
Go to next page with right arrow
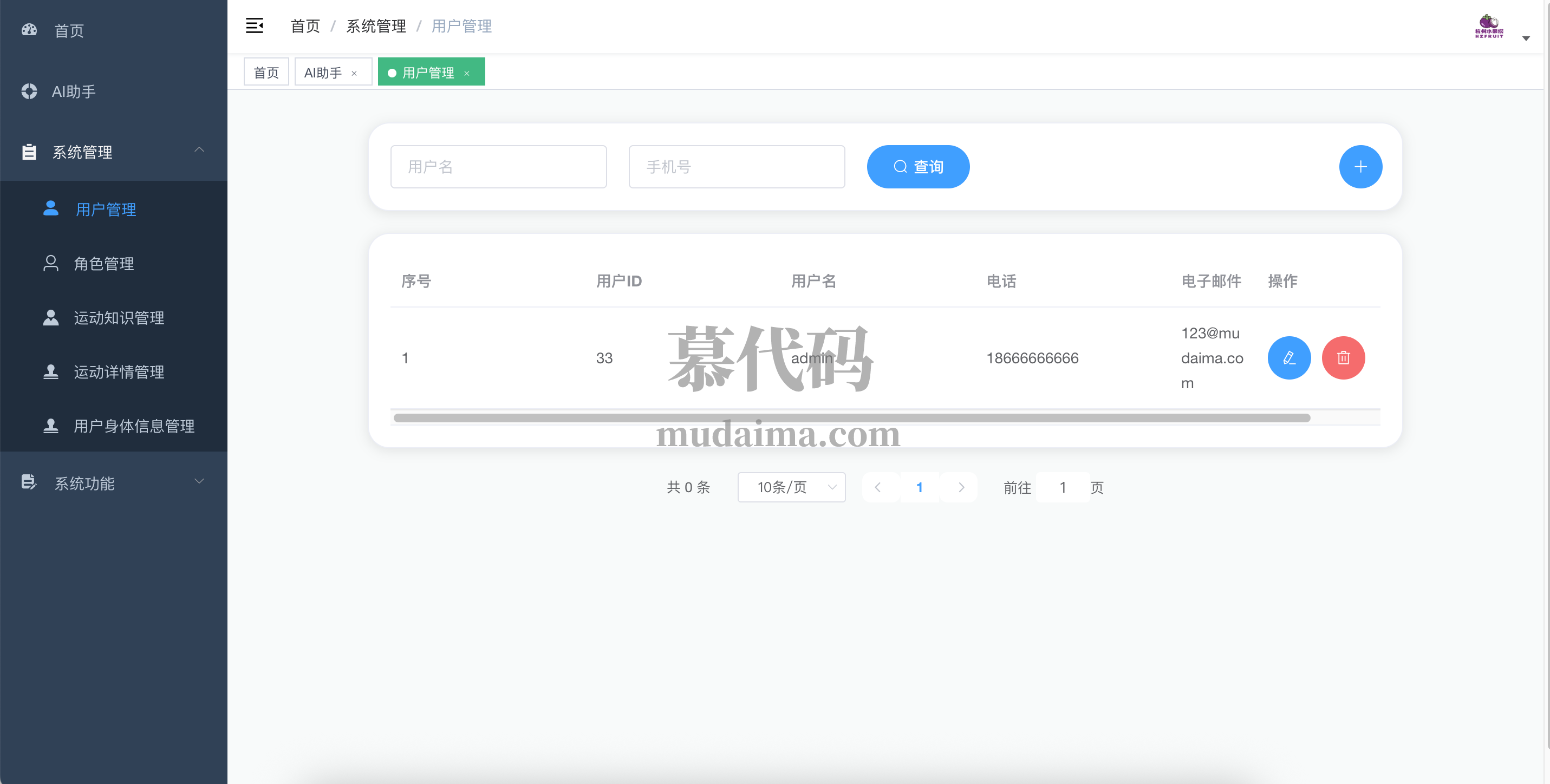960,487
